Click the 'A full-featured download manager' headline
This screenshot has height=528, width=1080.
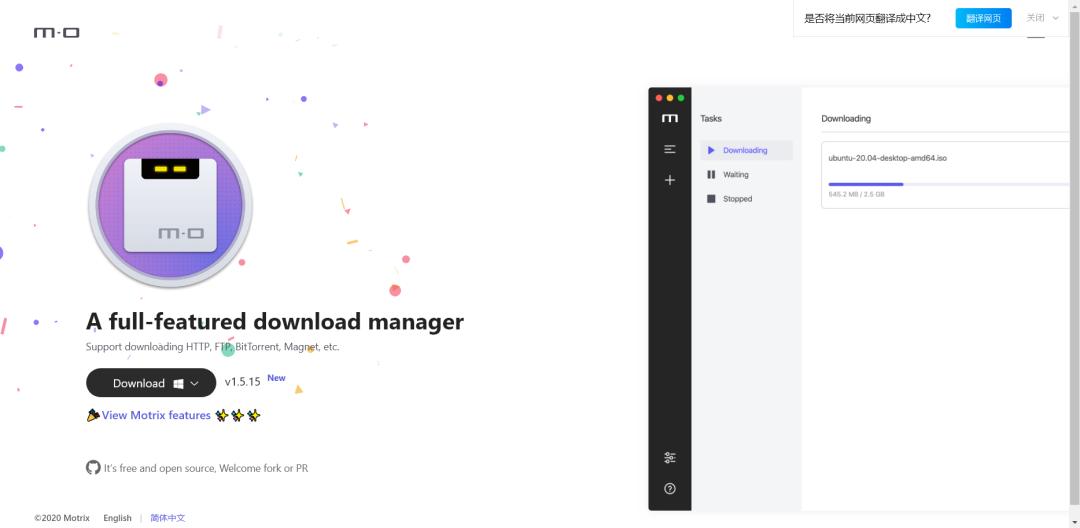pos(275,321)
